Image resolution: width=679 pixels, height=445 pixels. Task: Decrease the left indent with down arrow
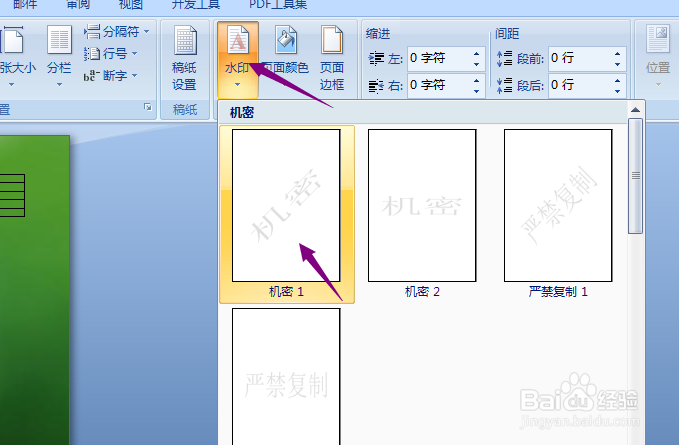pyautogui.click(x=476, y=64)
